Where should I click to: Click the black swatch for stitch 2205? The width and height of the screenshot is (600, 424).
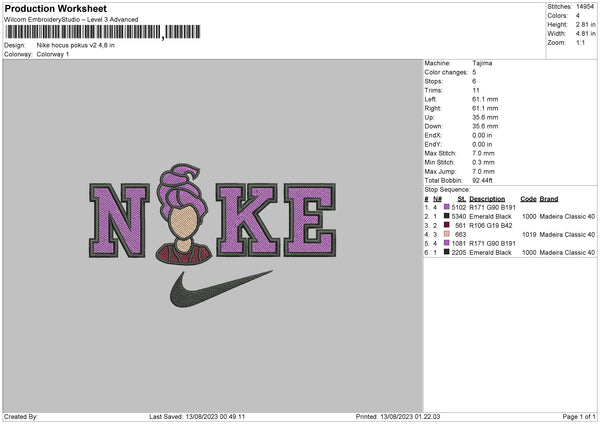pyautogui.click(x=447, y=252)
